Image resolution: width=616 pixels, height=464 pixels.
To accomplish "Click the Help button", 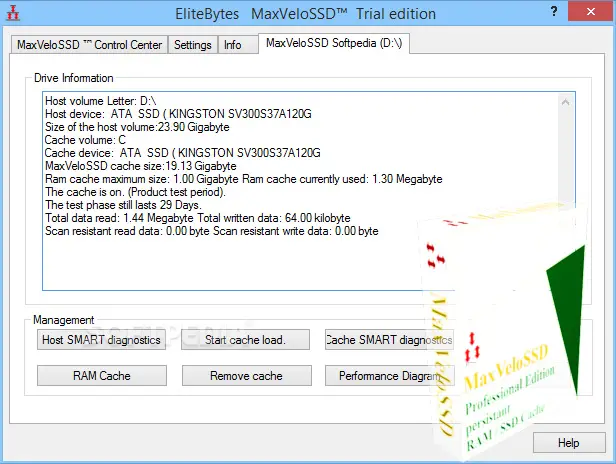I will 569,443.
